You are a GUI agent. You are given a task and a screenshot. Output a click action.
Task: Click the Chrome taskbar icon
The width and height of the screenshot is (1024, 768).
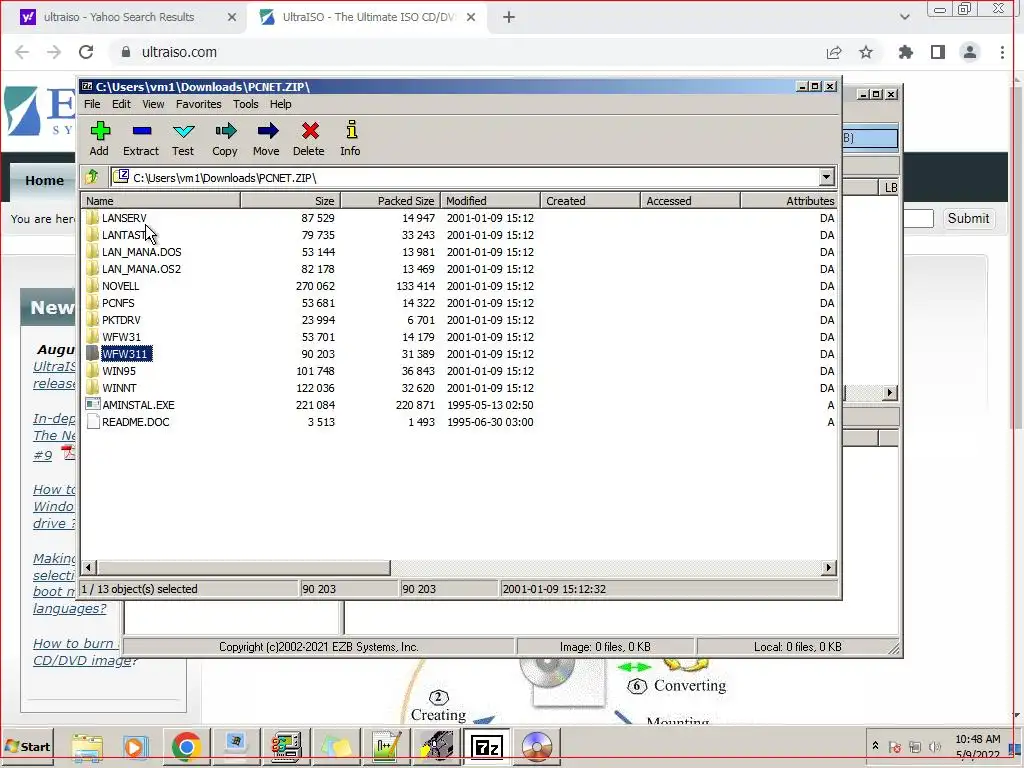186,746
